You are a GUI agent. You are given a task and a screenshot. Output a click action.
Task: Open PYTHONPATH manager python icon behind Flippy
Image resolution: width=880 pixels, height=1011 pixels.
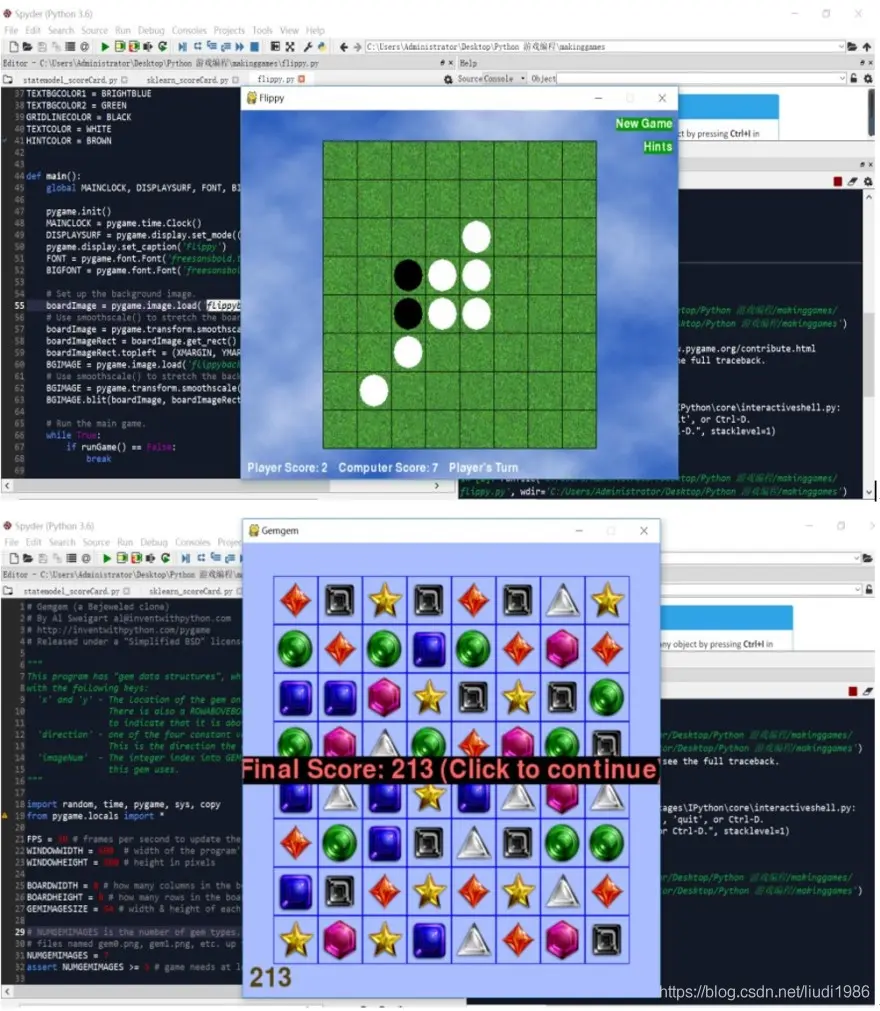click(x=322, y=46)
